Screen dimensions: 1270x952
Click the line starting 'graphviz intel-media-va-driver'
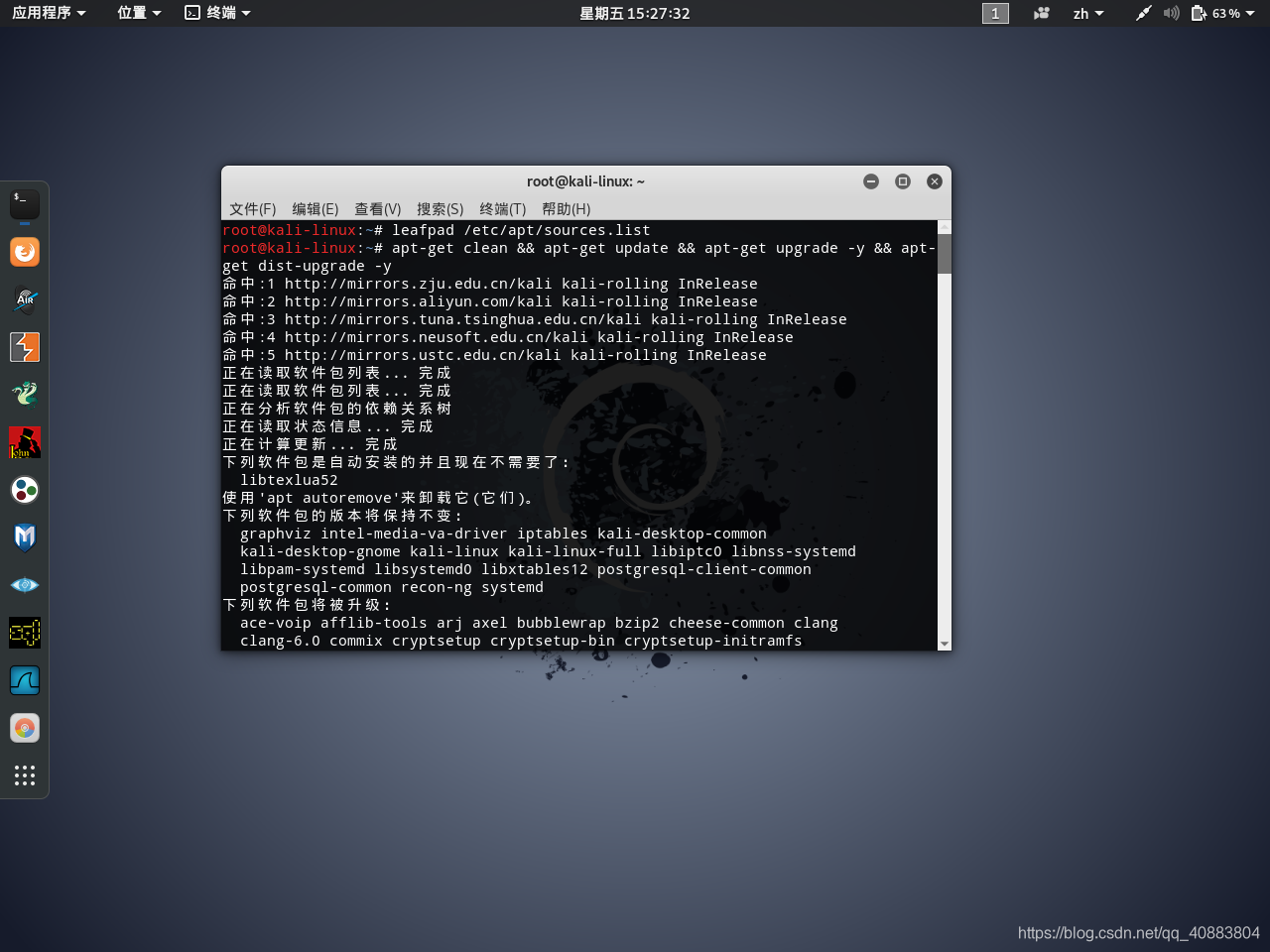click(503, 534)
